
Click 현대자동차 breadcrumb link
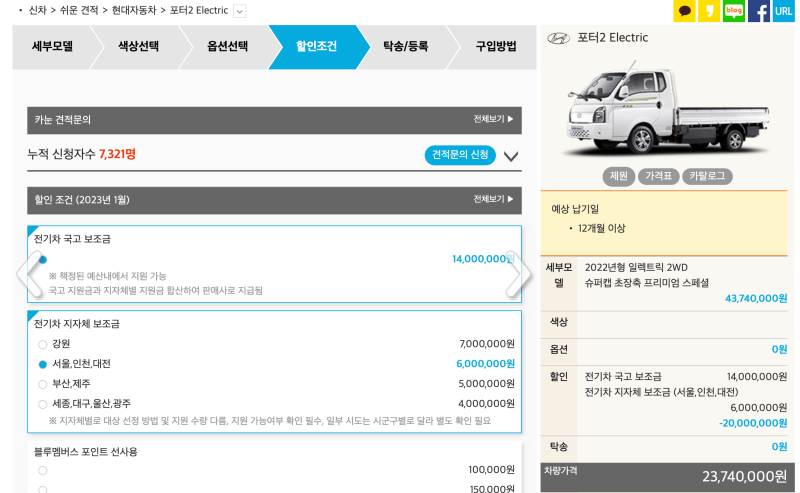(x=134, y=11)
